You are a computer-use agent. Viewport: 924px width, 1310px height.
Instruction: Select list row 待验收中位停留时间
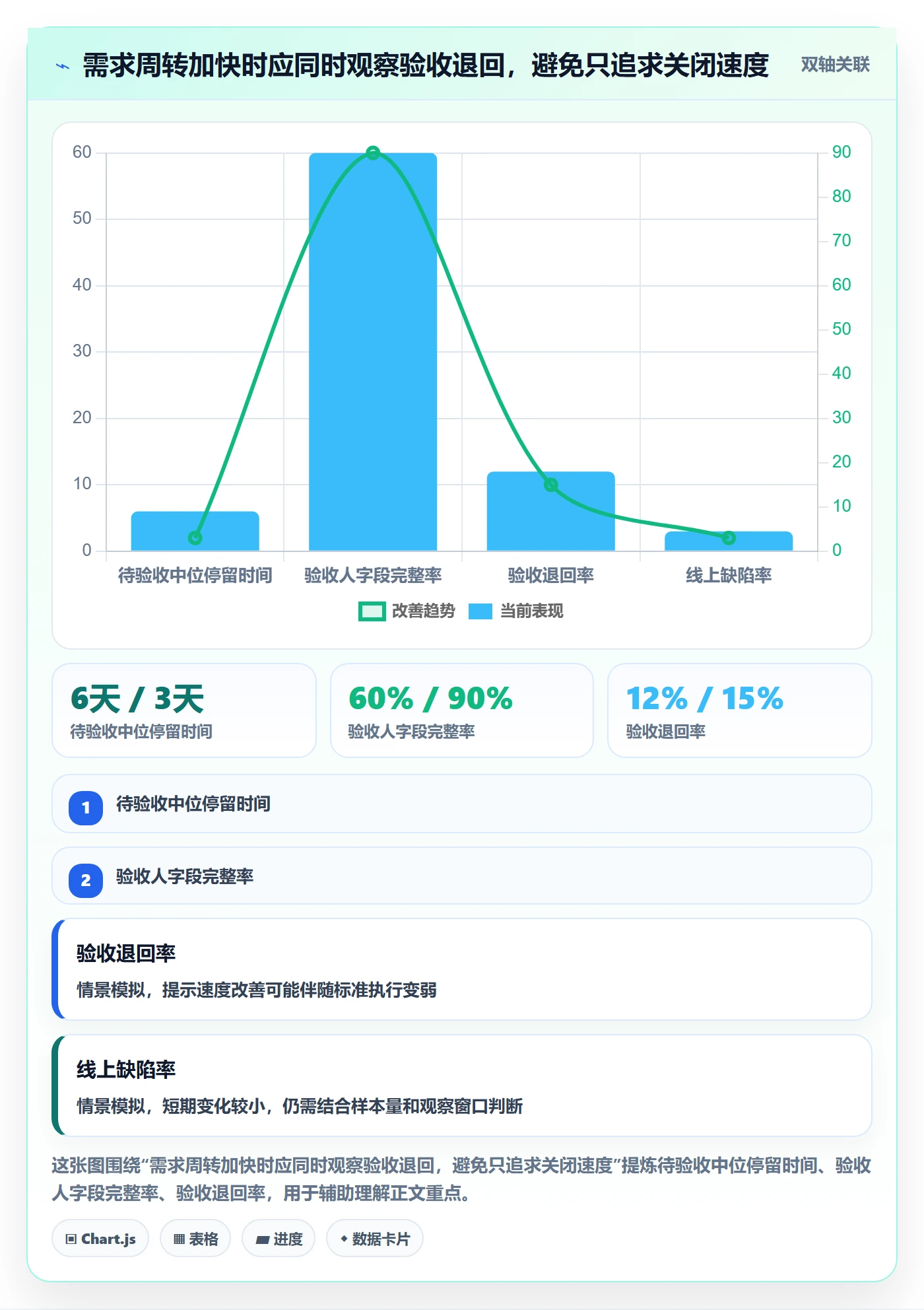coord(462,804)
